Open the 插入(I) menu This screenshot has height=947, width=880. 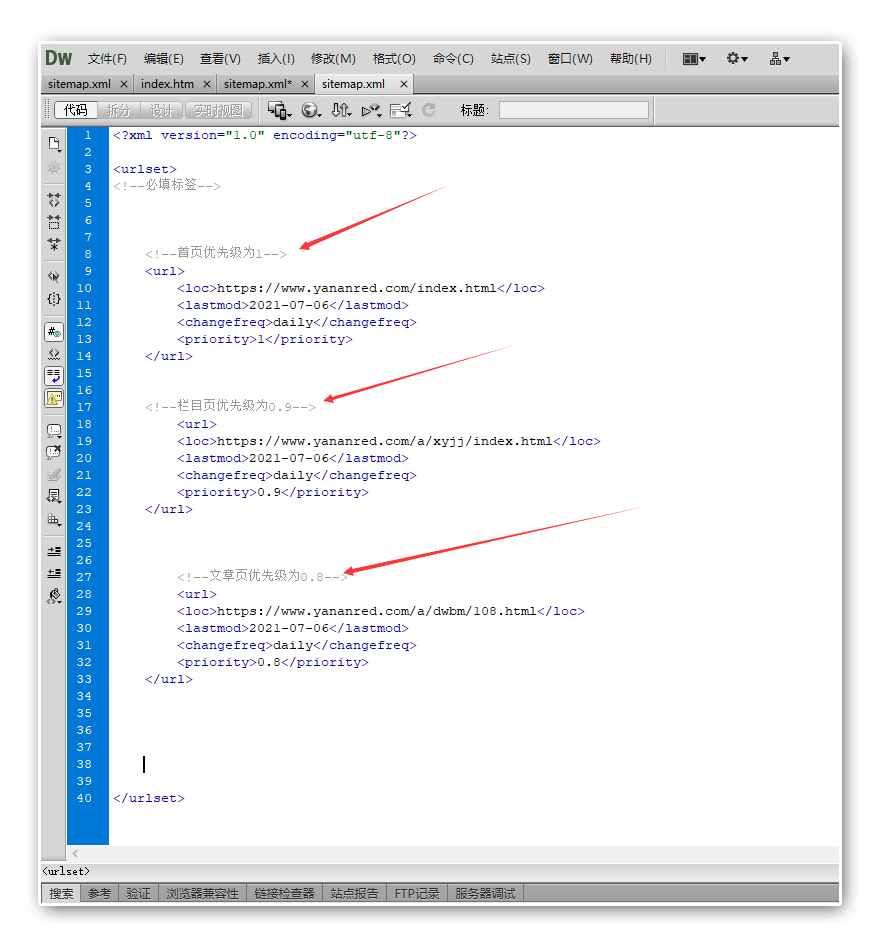click(276, 59)
